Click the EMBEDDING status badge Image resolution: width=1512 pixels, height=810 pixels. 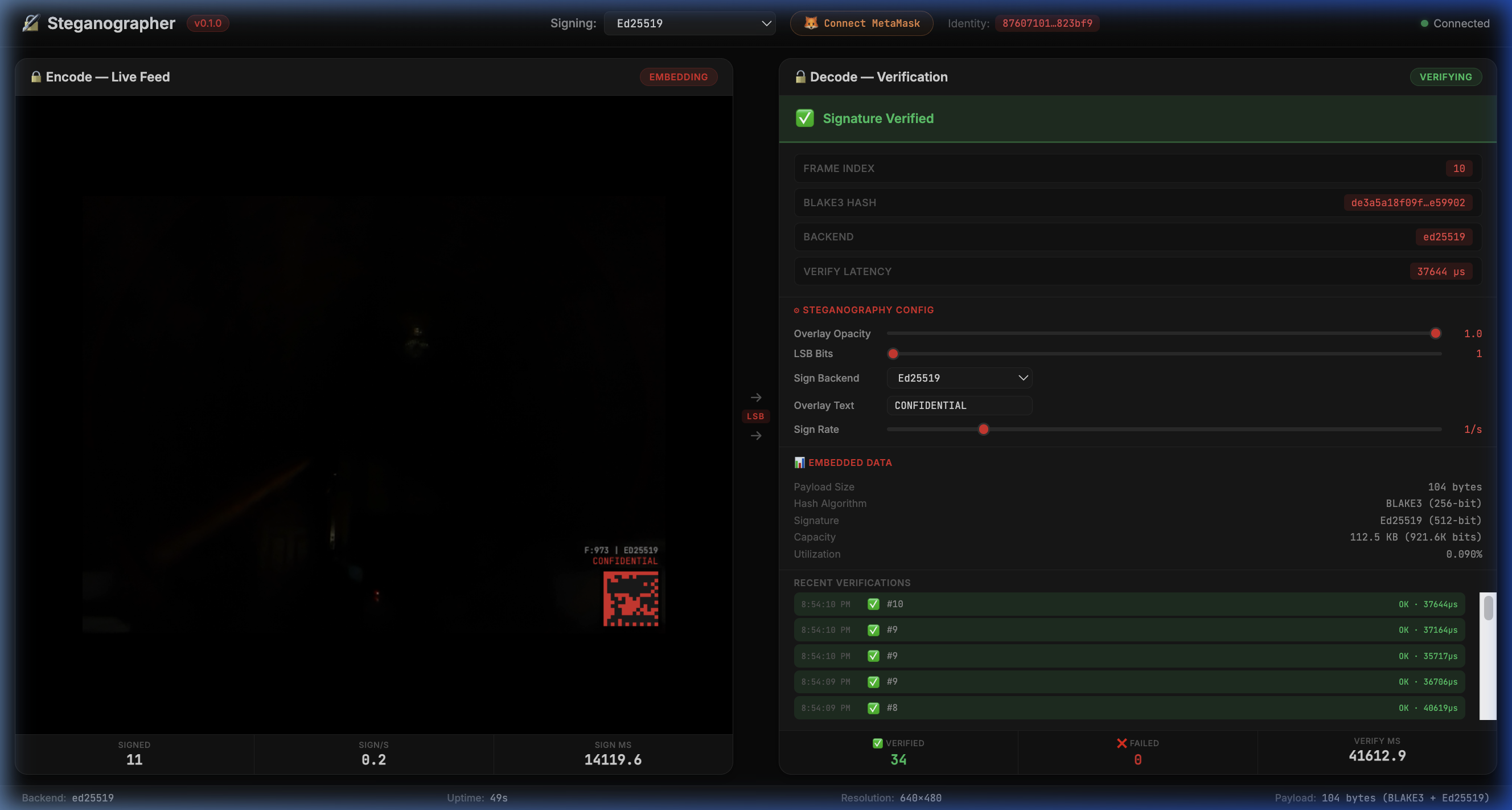tap(679, 77)
